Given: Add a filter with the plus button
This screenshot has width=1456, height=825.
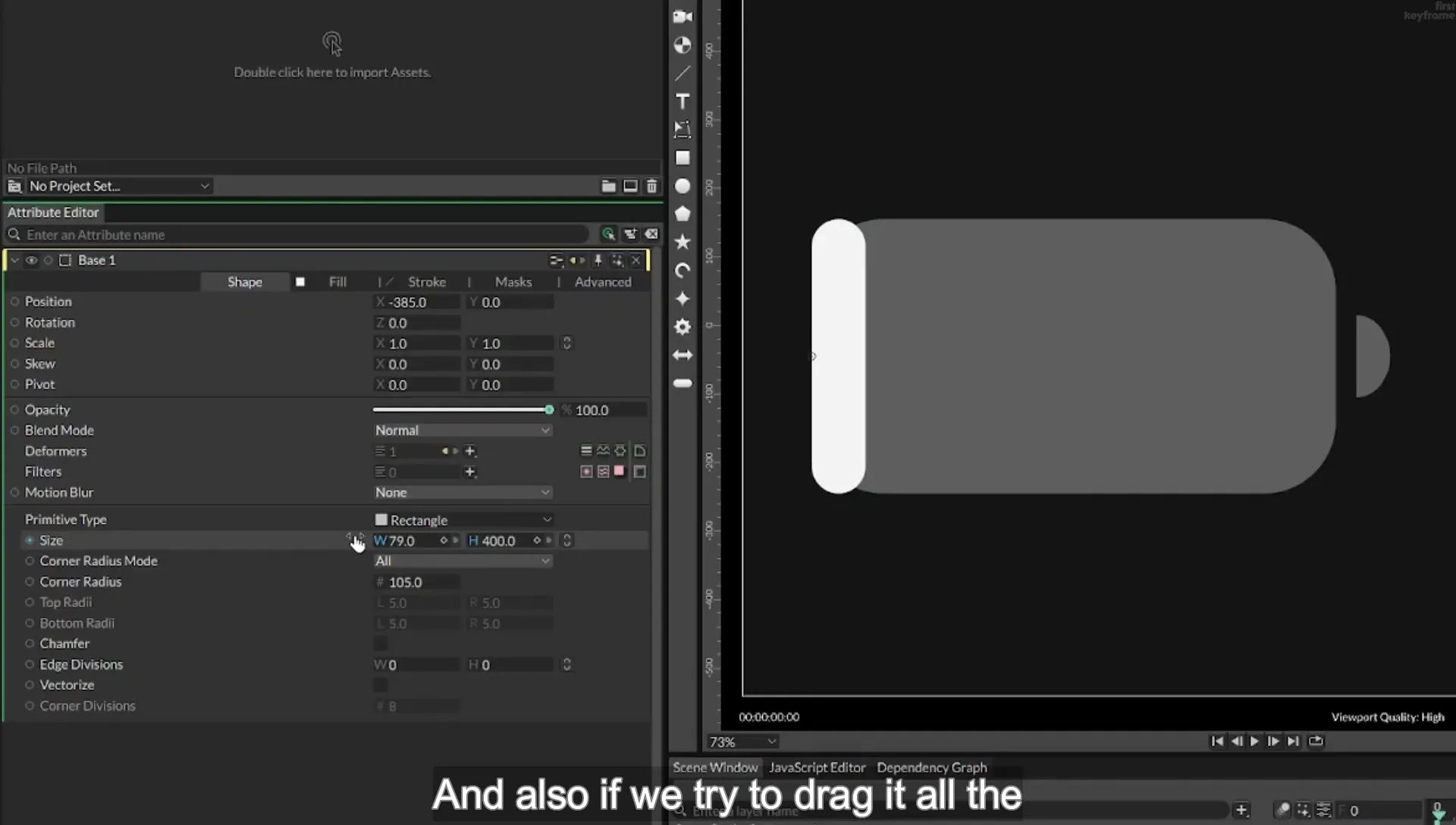Looking at the screenshot, I should [x=470, y=472].
